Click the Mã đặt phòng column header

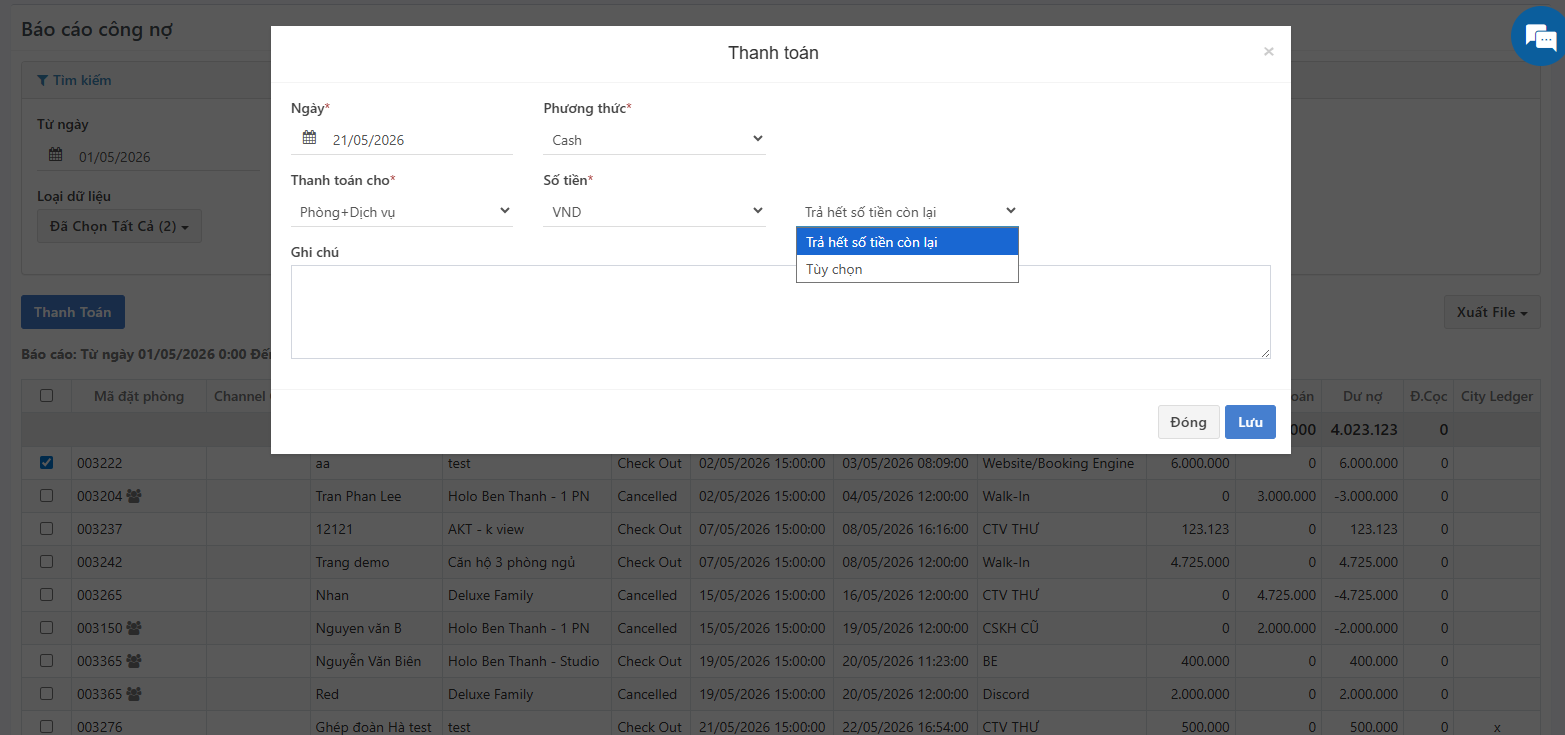coord(139,396)
